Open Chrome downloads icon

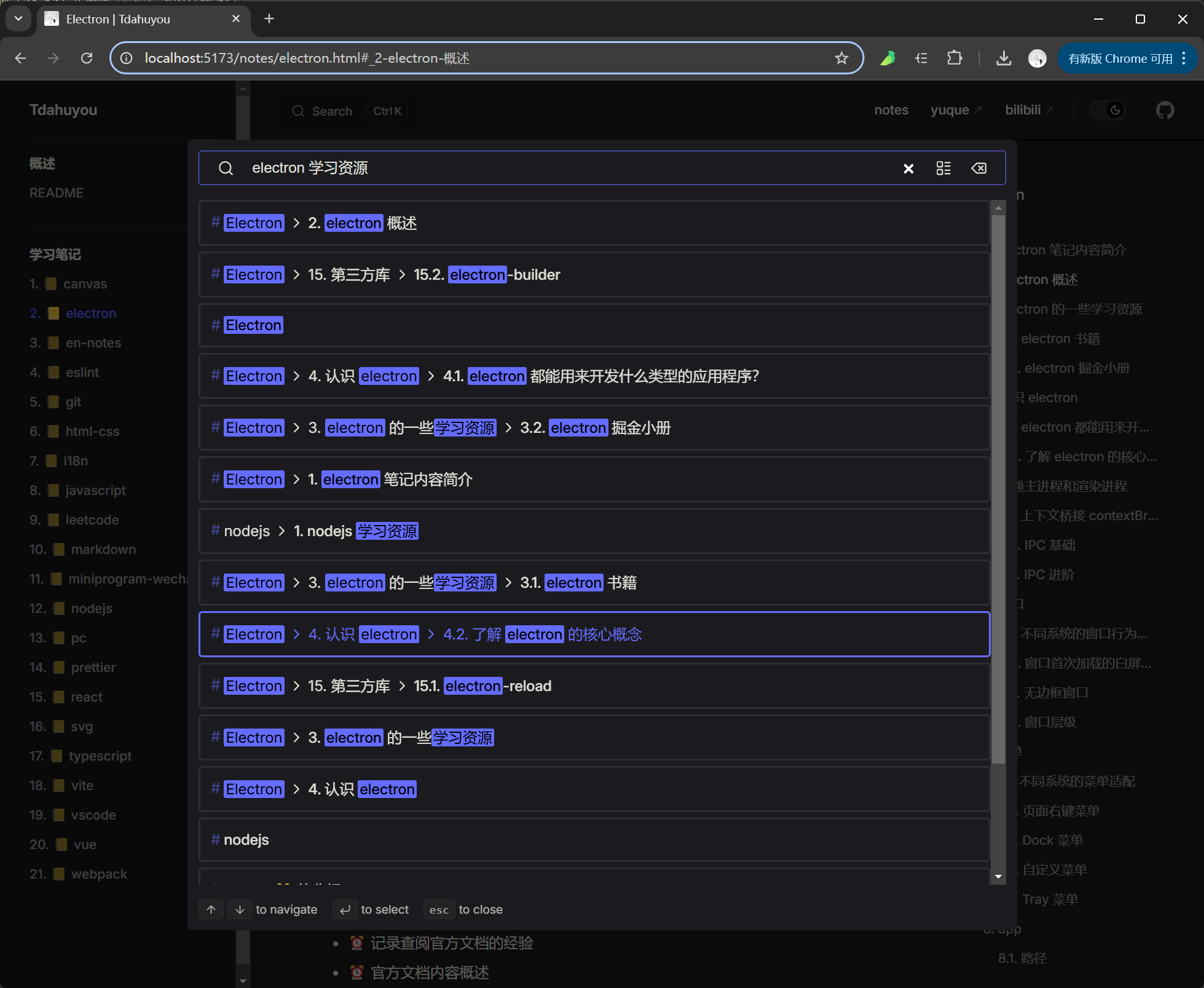(1004, 58)
